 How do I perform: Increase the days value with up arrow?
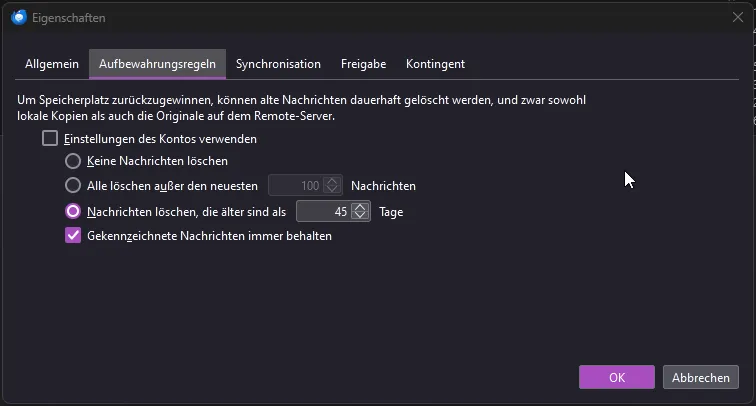[x=360, y=207]
